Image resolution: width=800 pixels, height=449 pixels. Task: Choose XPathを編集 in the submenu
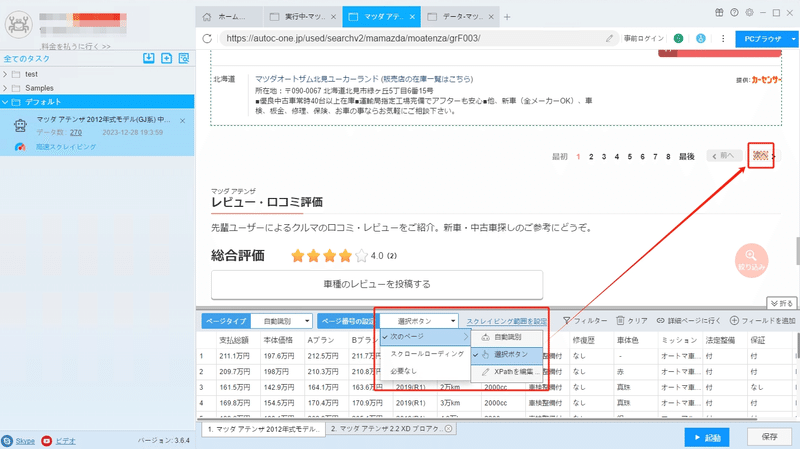(x=506, y=372)
